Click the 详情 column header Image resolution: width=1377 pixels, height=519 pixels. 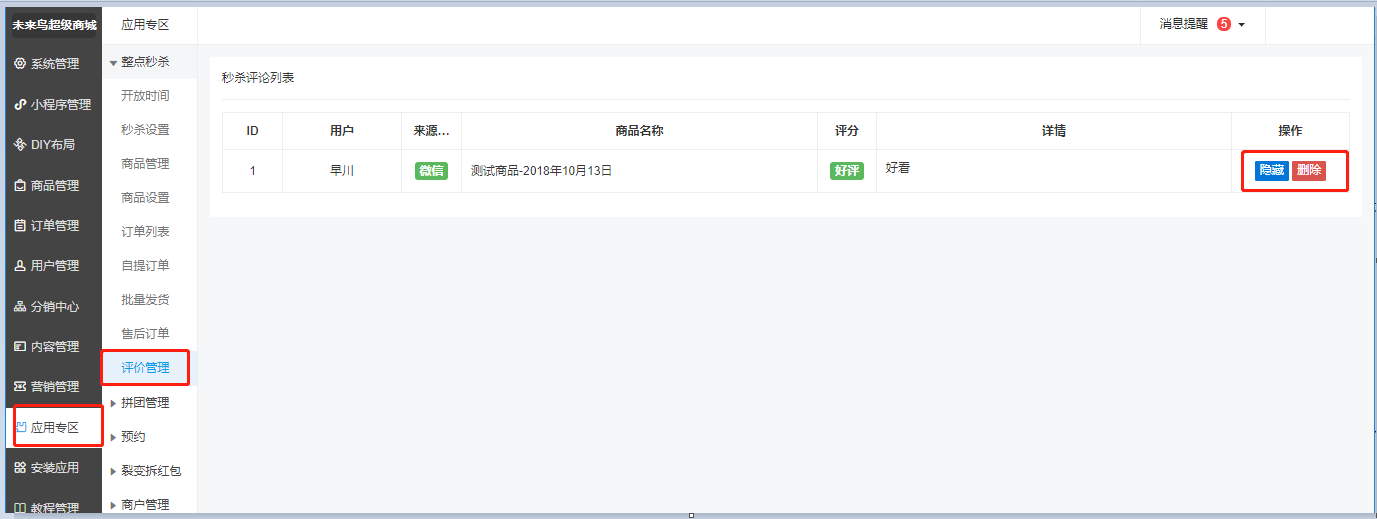[x=1054, y=131]
